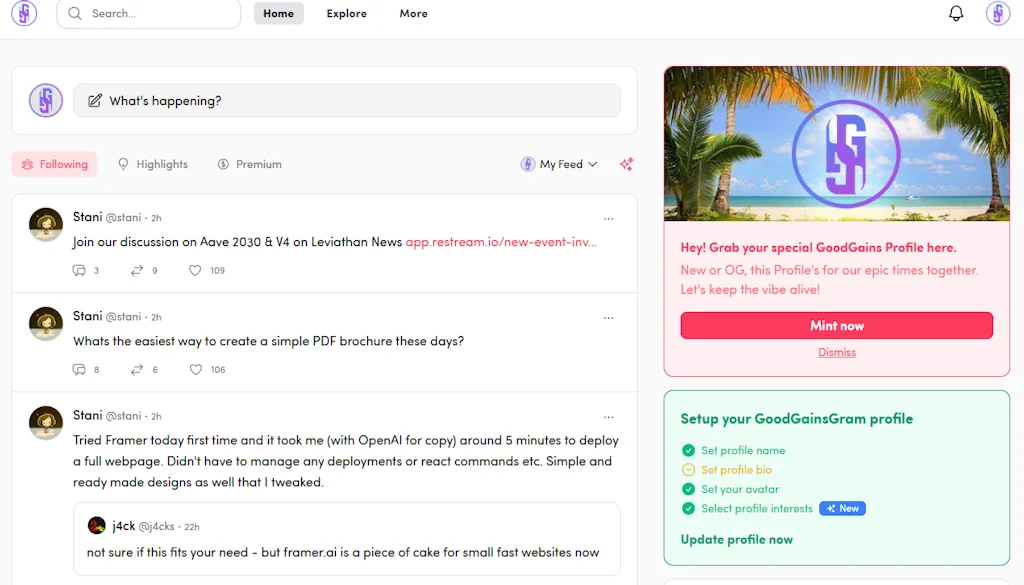Screen dimensions: 1024x585
Task: Open options menu on the PDF brochure post
Action: (609, 317)
